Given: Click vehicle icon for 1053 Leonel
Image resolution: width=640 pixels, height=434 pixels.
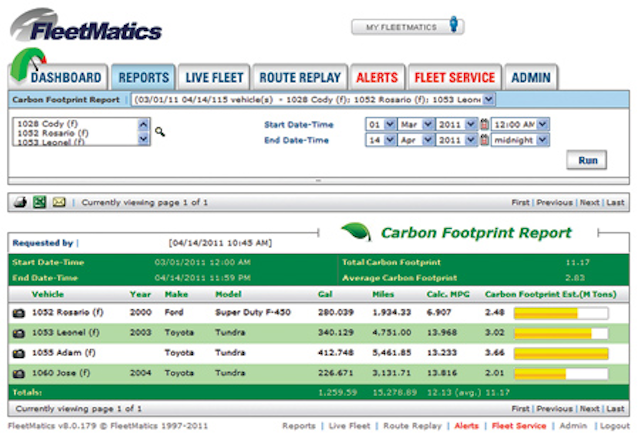Looking at the screenshot, I should 18,333.
